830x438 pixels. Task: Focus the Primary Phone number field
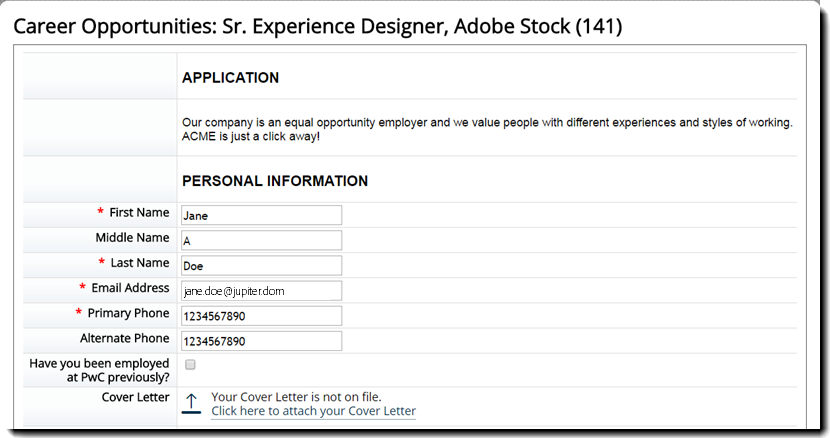(261, 316)
